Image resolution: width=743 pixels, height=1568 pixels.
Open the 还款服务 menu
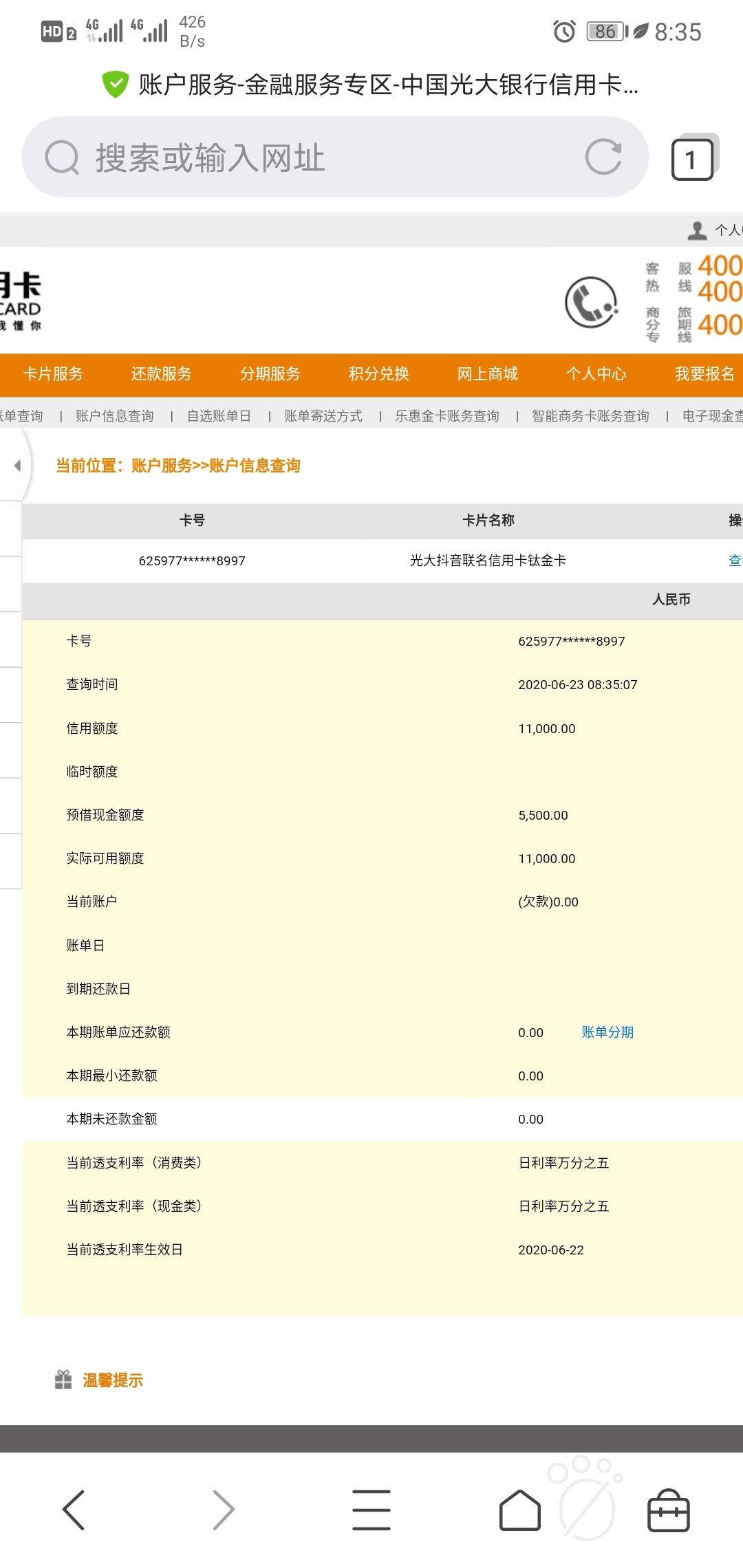[x=162, y=373]
